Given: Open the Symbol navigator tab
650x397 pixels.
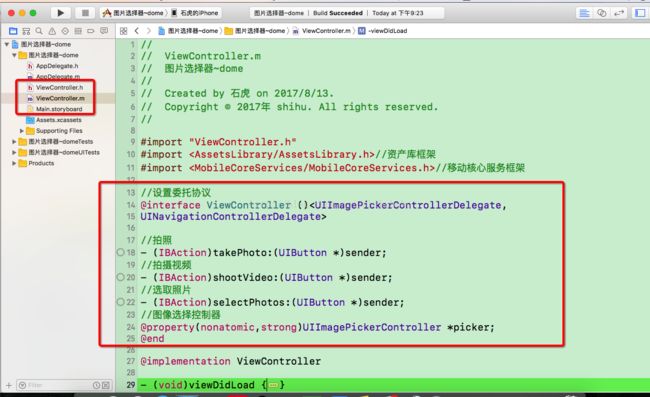Looking at the screenshot, I should pyautogui.click(x=26, y=31).
